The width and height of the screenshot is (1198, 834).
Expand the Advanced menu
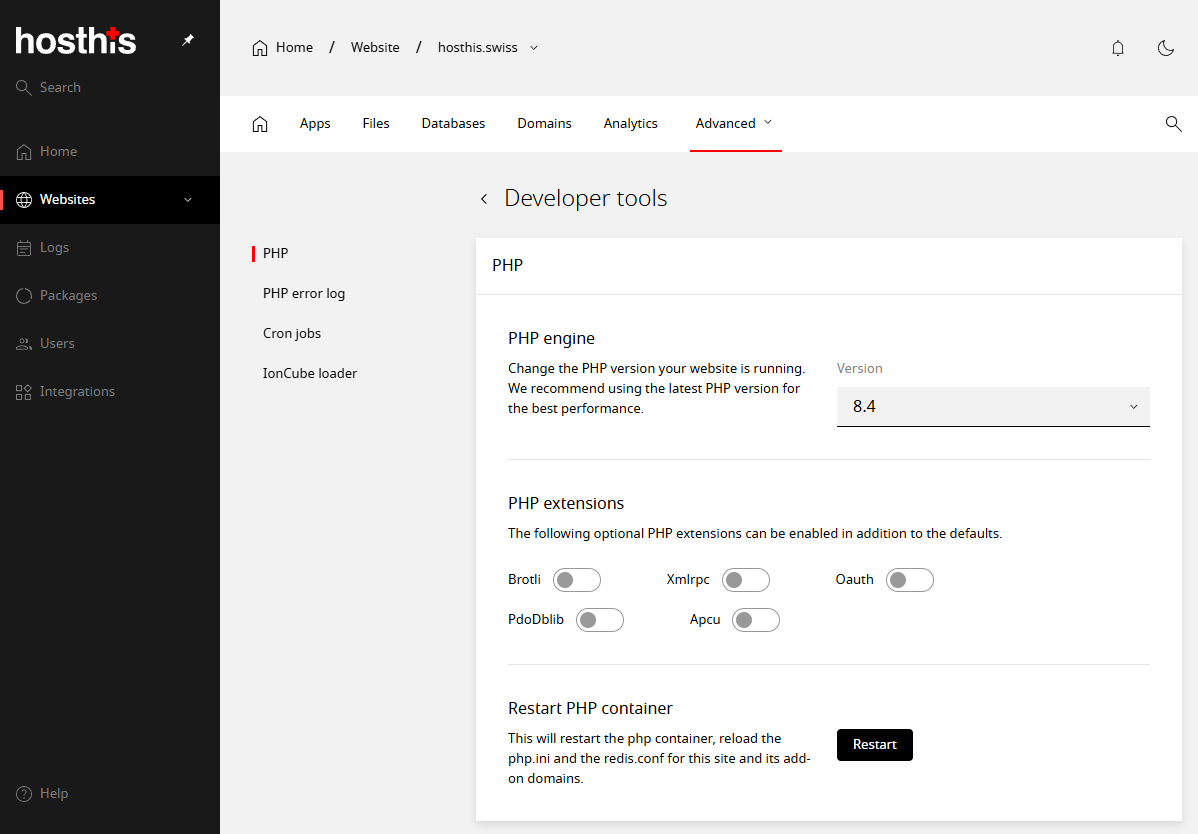click(735, 123)
